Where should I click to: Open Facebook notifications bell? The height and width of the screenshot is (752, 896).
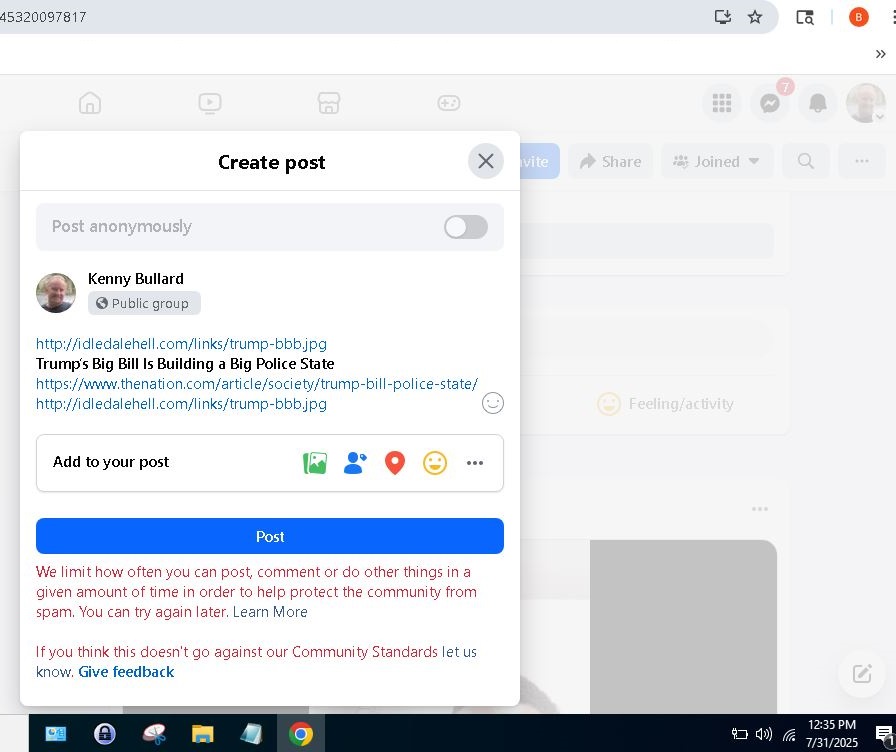coord(818,103)
